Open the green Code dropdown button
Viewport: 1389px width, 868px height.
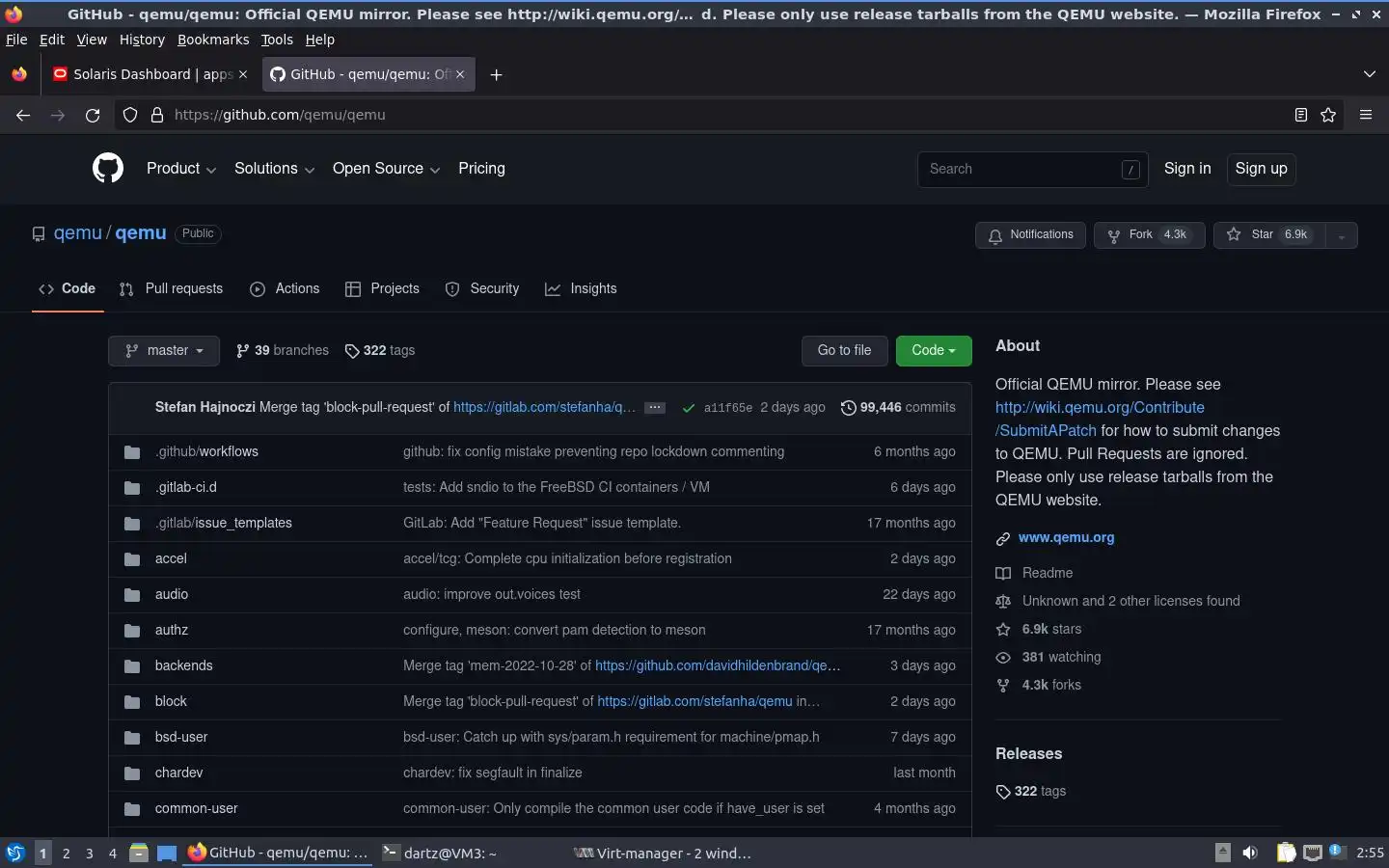934,350
